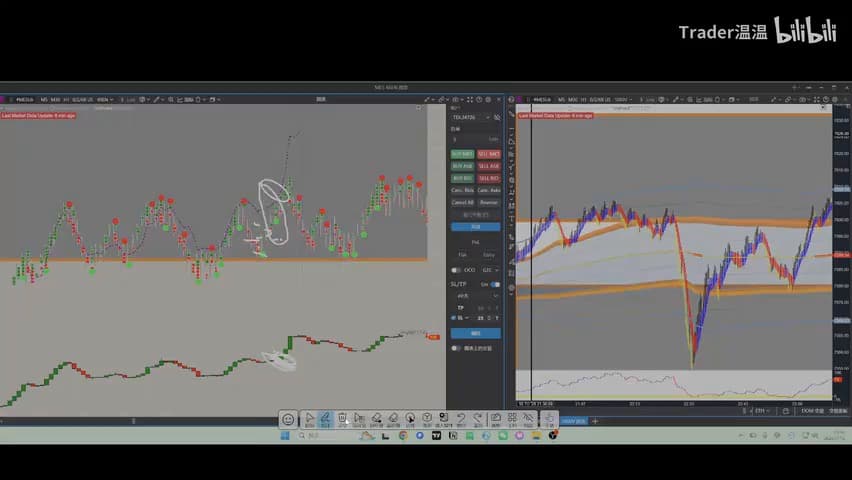Screen dimensions: 852x480
Task: Cancel all ask orders with Canc. Asks
Action: (488, 190)
